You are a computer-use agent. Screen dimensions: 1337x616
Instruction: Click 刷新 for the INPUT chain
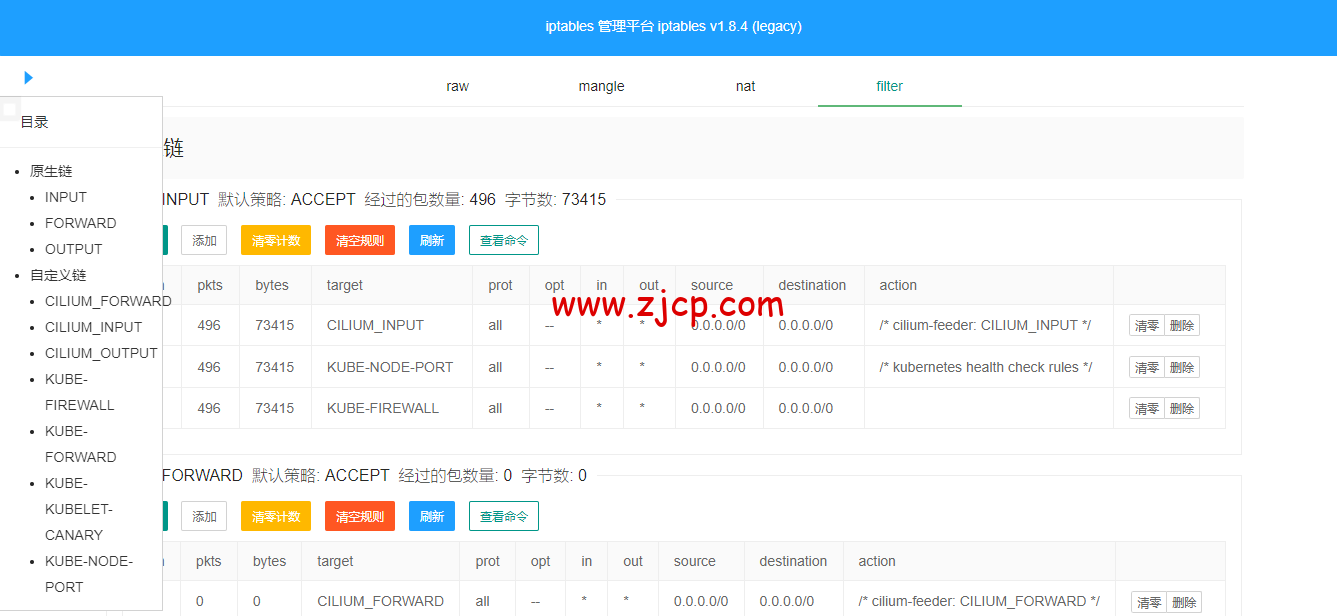(432, 240)
